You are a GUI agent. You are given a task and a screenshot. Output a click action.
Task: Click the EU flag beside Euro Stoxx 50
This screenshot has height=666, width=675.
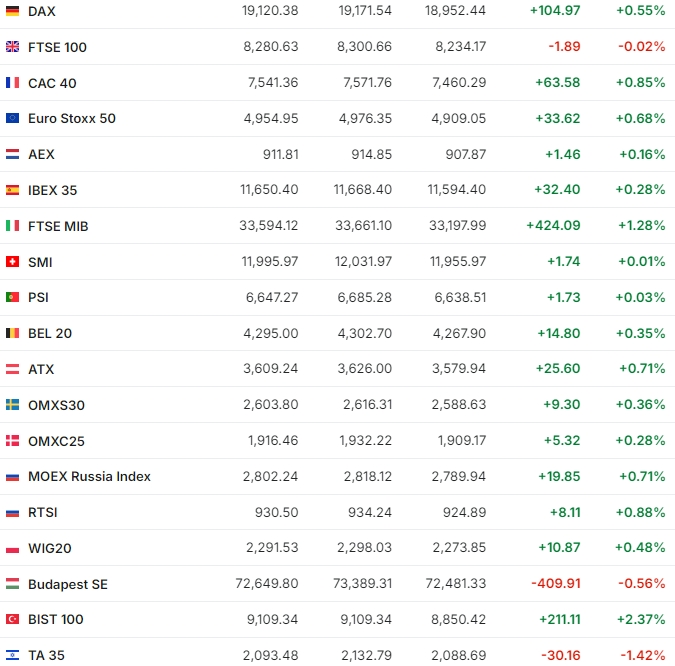(x=12, y=119)
